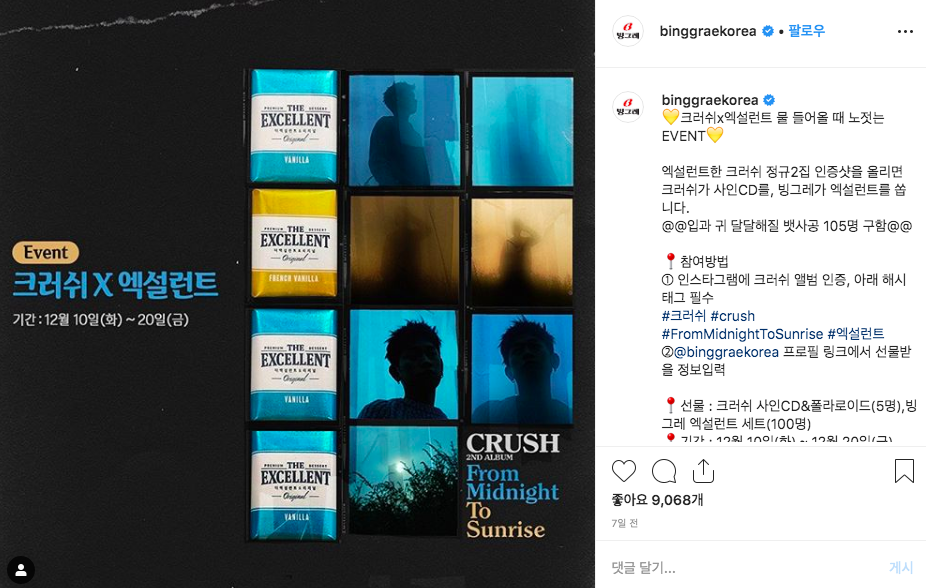The image size is (926, 588).
Task: Like the post with the heart icon
Action: (624, 471)
